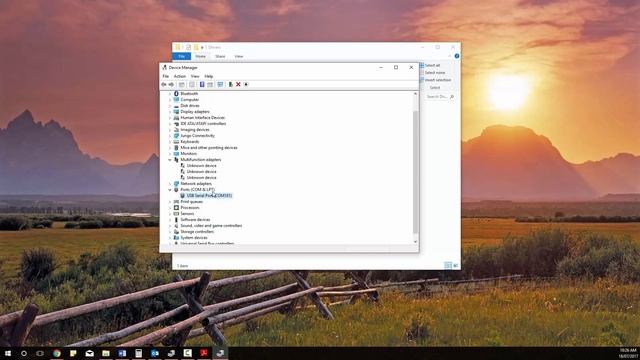The image size is (640, 360).
Task: Select the Processors category icon
Action: (x=176, y=207)
